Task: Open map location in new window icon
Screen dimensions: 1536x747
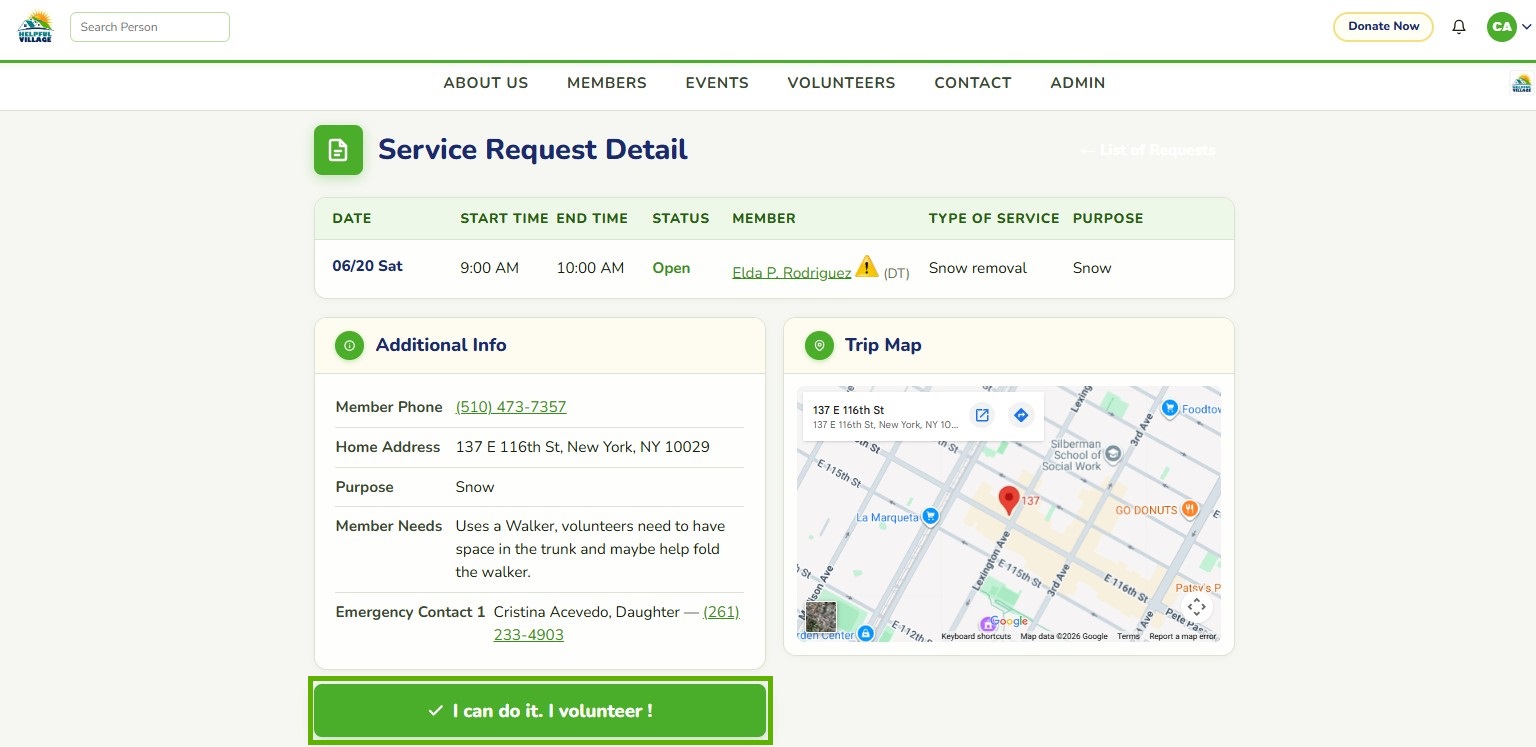Action: point(982,415)
